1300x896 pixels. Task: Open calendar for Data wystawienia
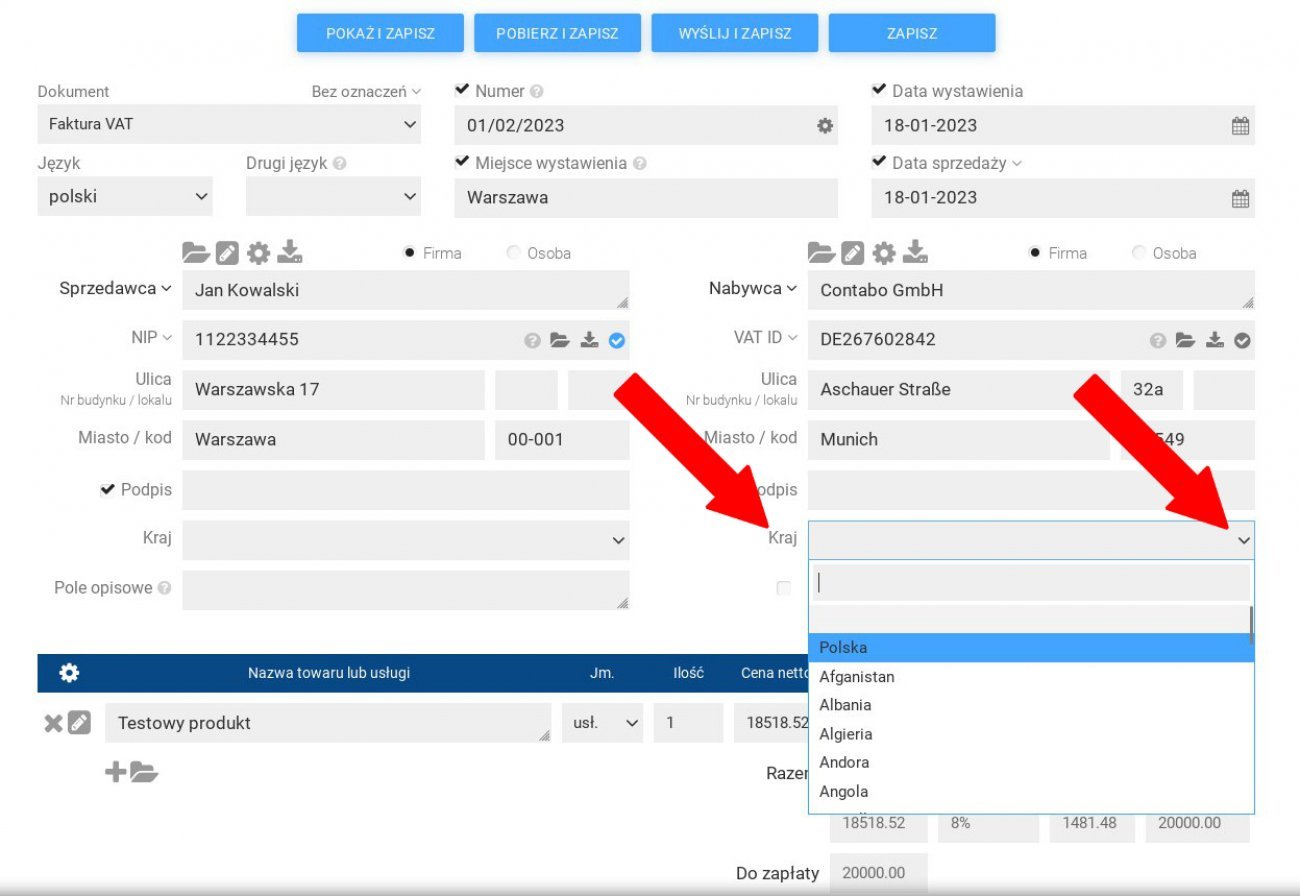click(1240, 126)
